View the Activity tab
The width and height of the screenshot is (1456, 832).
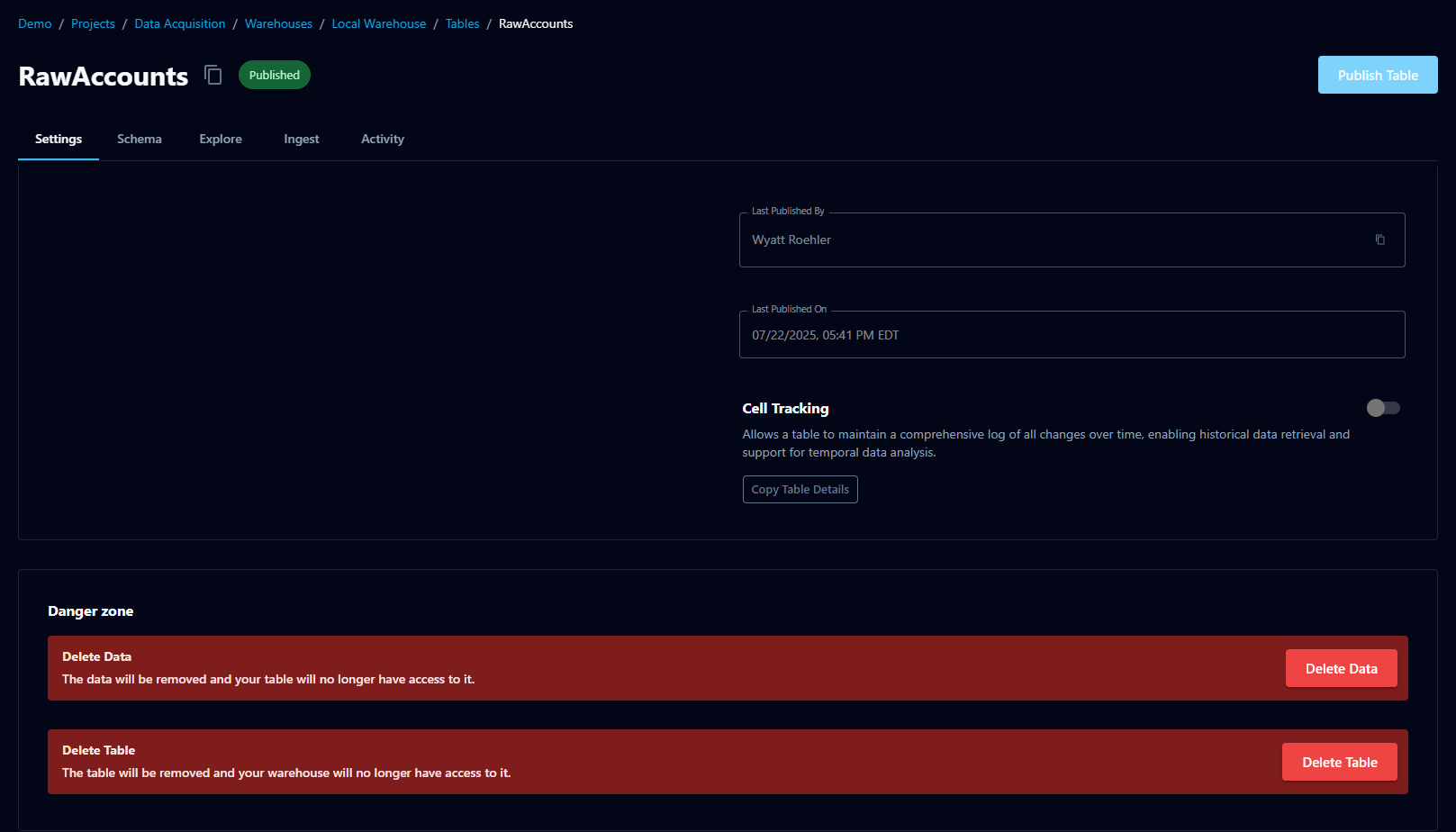click(x=383, y=139)
